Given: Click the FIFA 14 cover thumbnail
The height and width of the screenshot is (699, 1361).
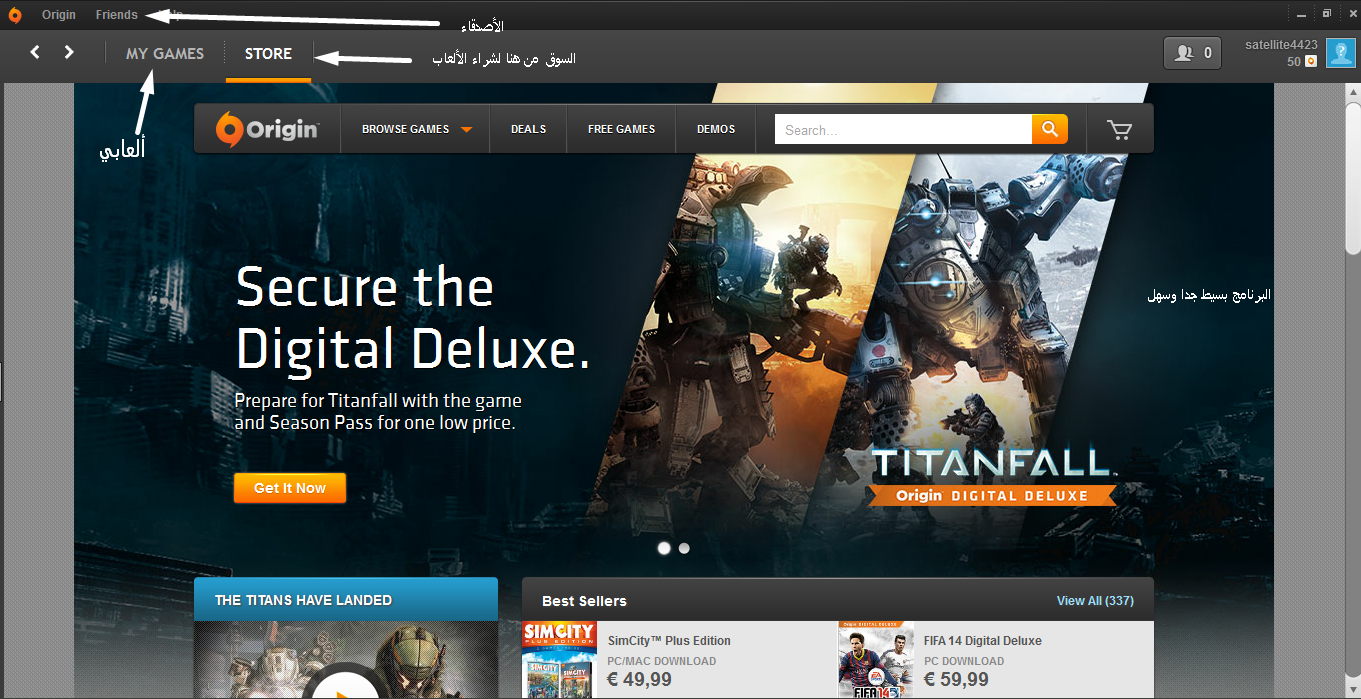Looking at the screenshot, I should coord(876,660).
